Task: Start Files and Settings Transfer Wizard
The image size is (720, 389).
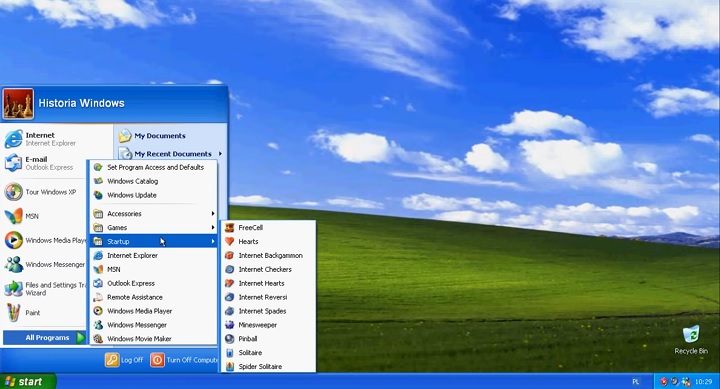Action: [x=45, y=289]
